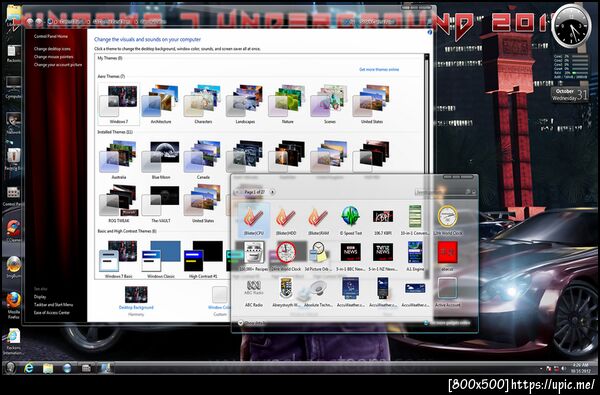Screen dimensions: 600x395
Task: Apply The VAULT theme
Action: [x=161, y=203]
